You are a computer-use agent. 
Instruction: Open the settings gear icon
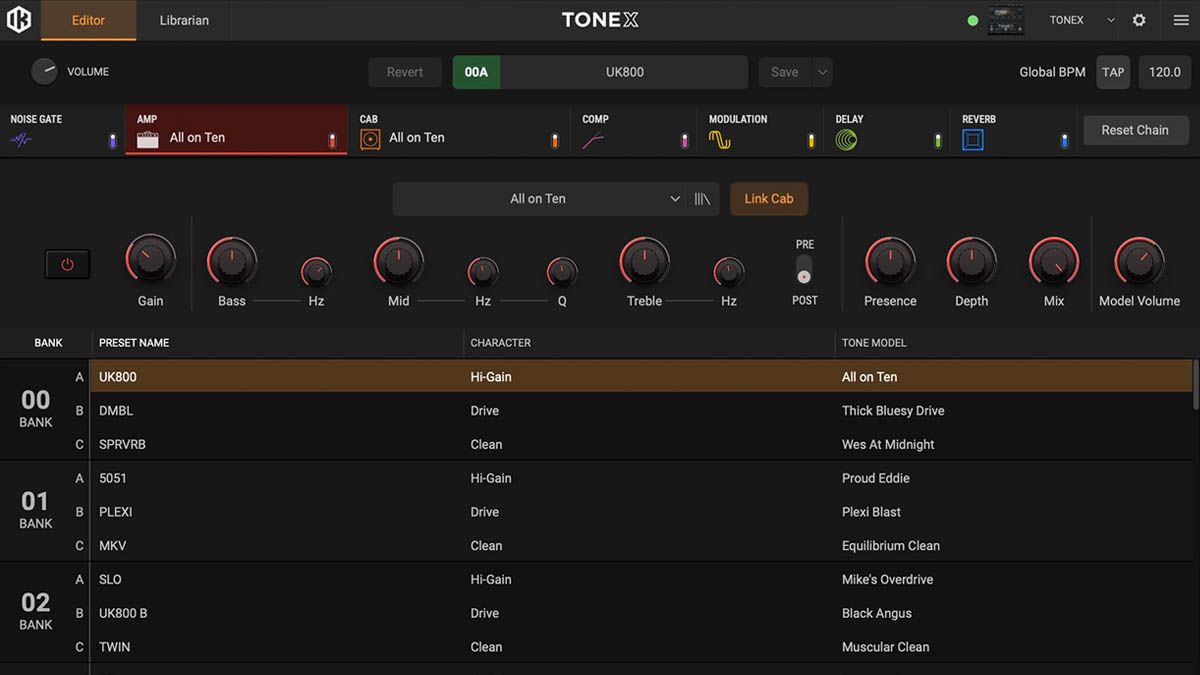coord(1139,20)
